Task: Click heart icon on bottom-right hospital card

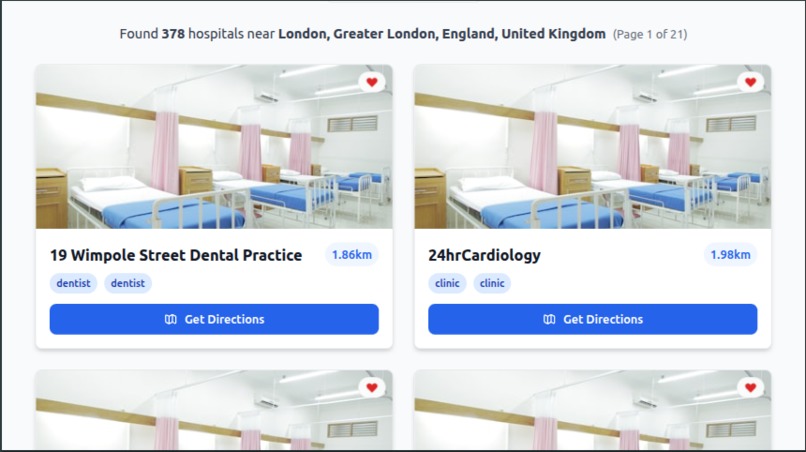Action: point(750,387)
